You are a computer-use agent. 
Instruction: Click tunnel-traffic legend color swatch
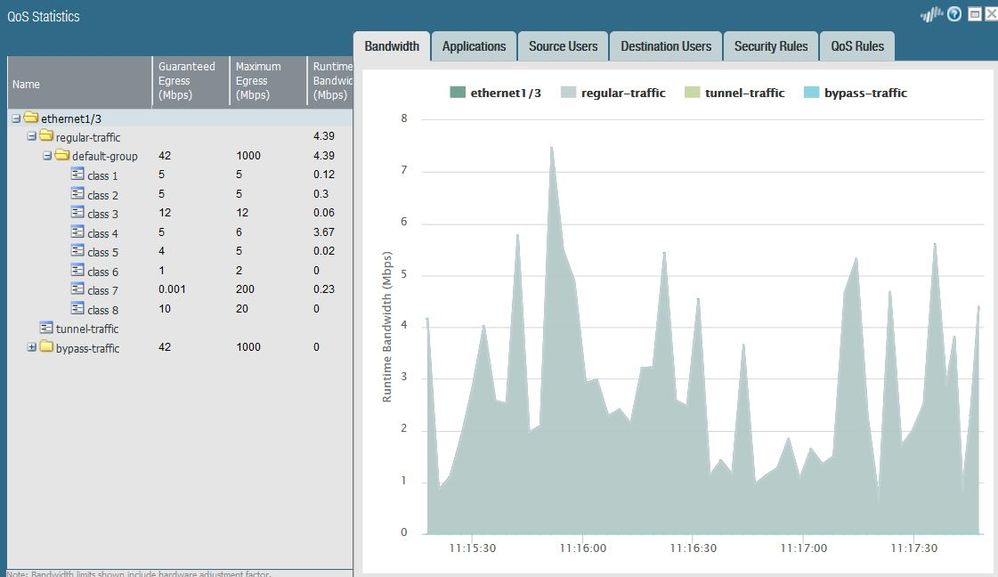[x=691, y=93]
